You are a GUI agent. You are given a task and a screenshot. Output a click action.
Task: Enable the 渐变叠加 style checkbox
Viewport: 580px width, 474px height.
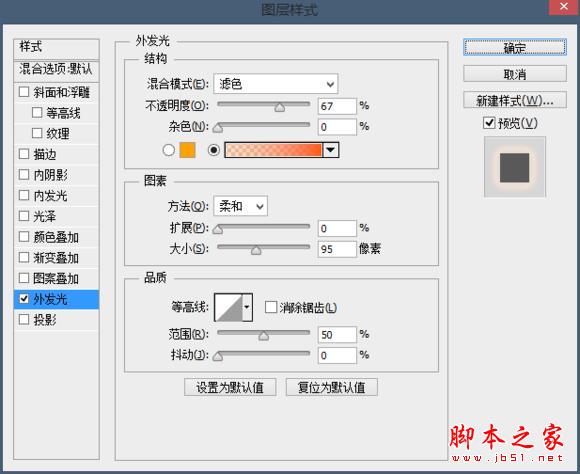[24, 258]
